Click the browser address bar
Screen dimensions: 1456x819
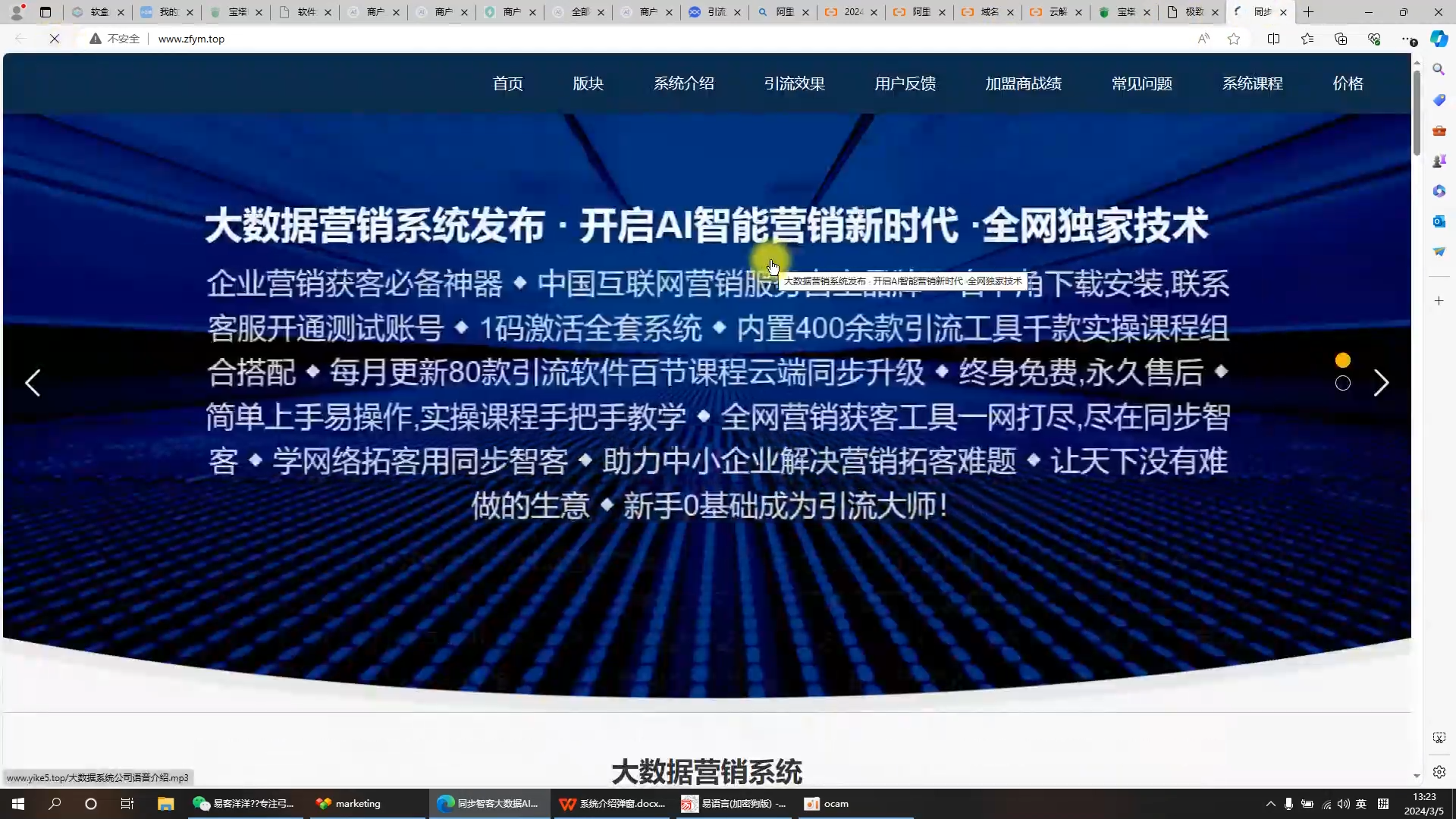(x=531, y=39)
